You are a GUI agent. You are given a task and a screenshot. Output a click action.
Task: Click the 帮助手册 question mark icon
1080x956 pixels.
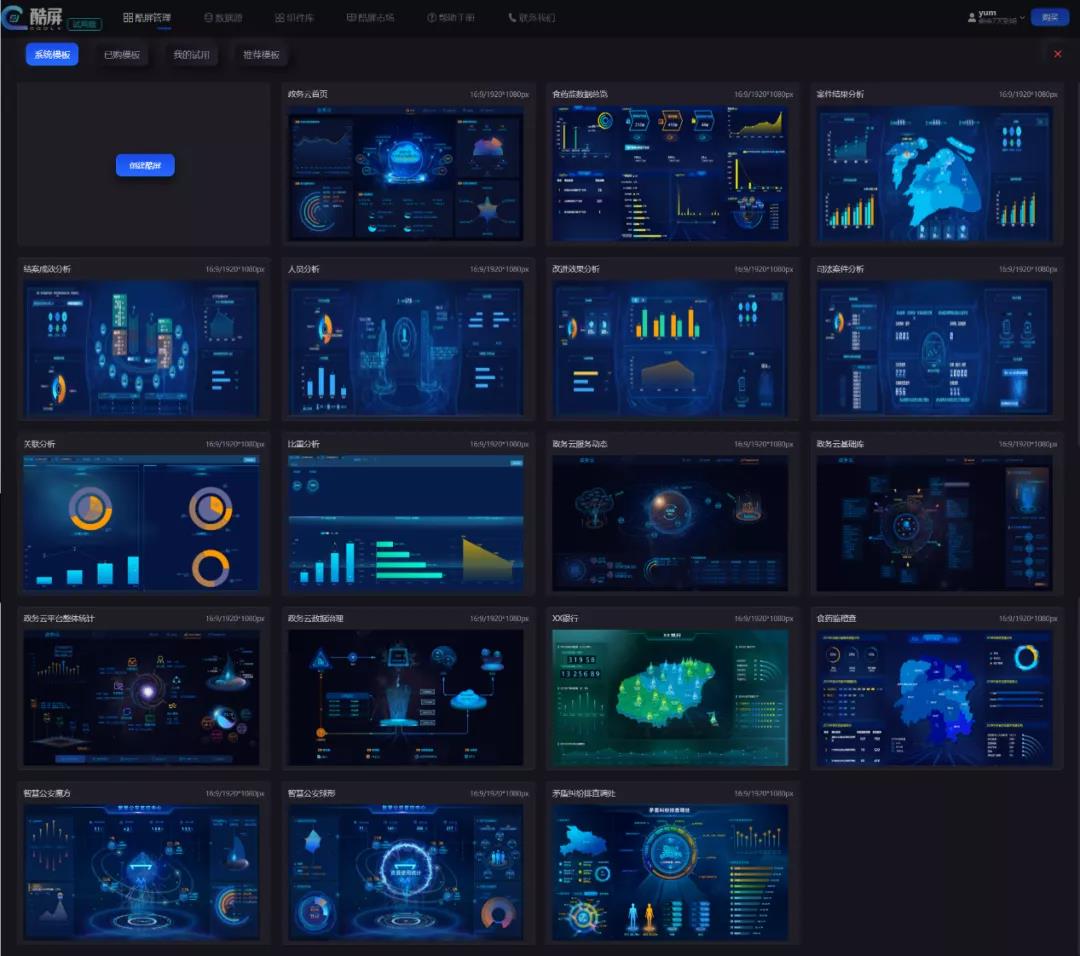pos(432,18)
